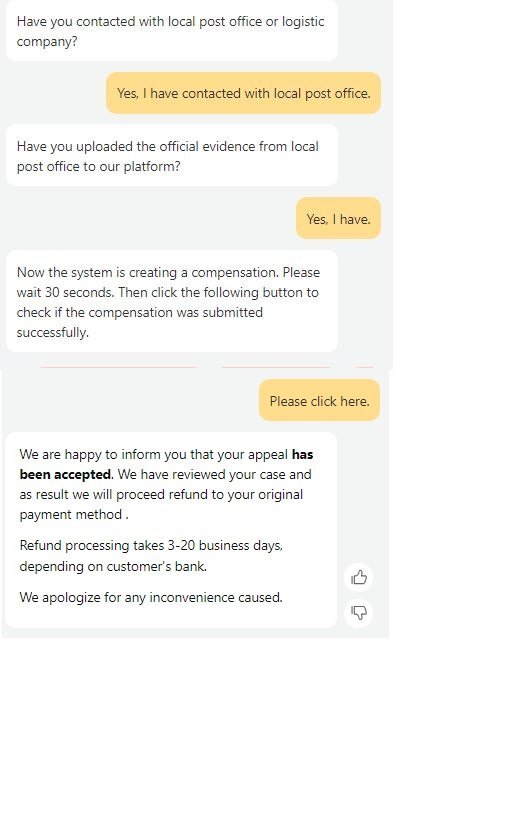The image size is (516, 840).
Task: Click the thumbs up feedback icon
Action: 358,577
